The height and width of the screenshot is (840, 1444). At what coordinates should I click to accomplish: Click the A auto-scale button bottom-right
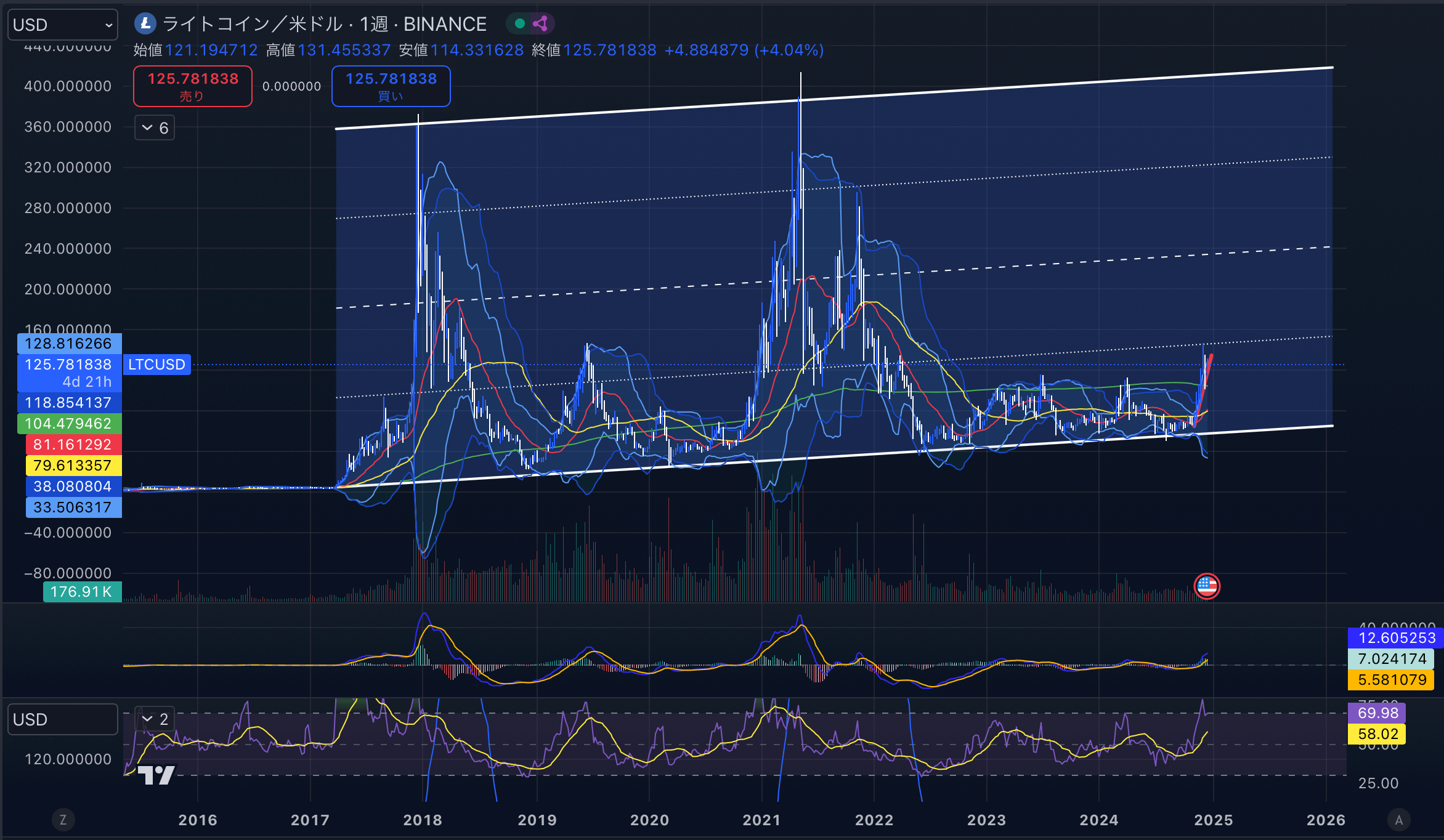click(x=1398, y=820)
